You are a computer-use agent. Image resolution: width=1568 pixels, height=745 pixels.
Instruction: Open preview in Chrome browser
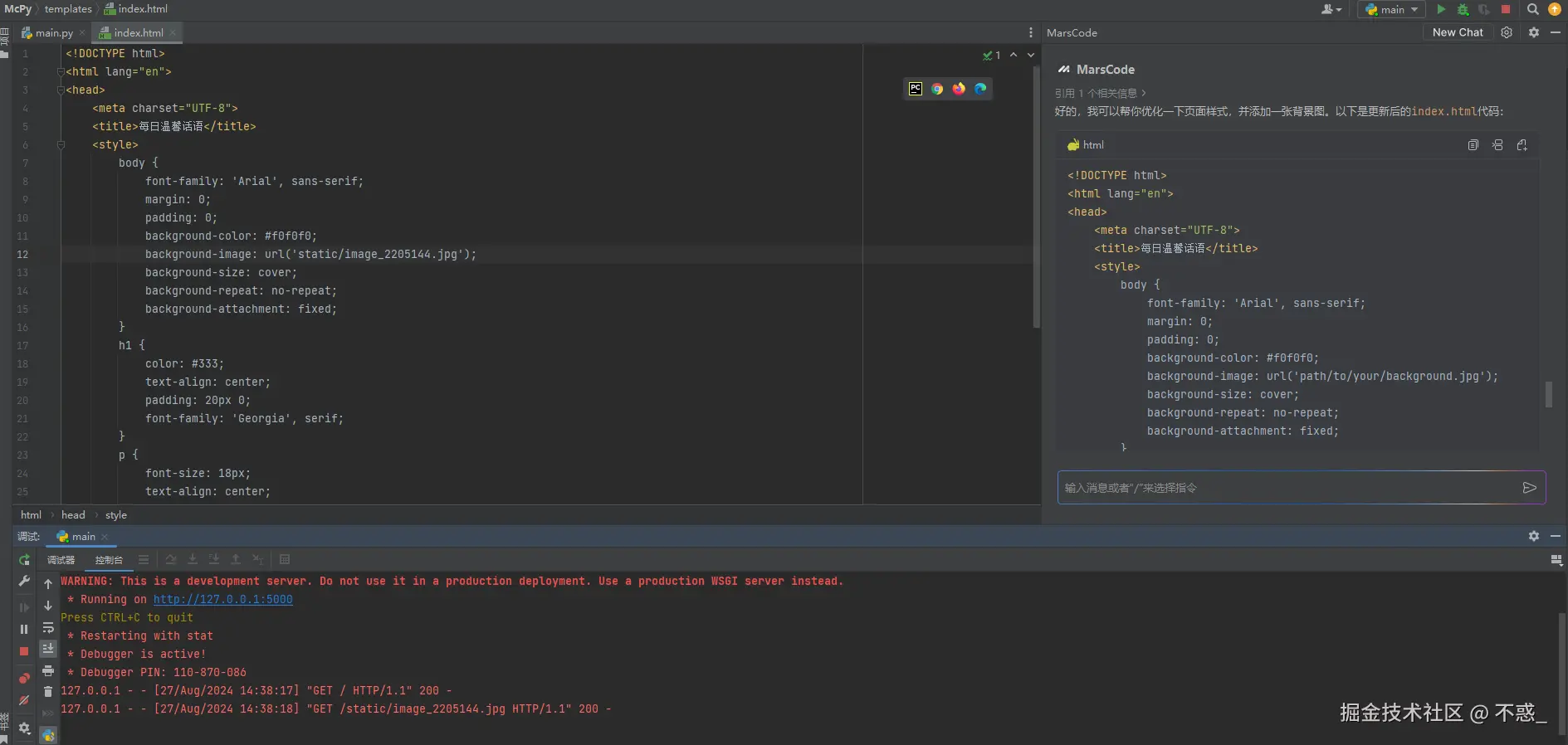(937, 89)
